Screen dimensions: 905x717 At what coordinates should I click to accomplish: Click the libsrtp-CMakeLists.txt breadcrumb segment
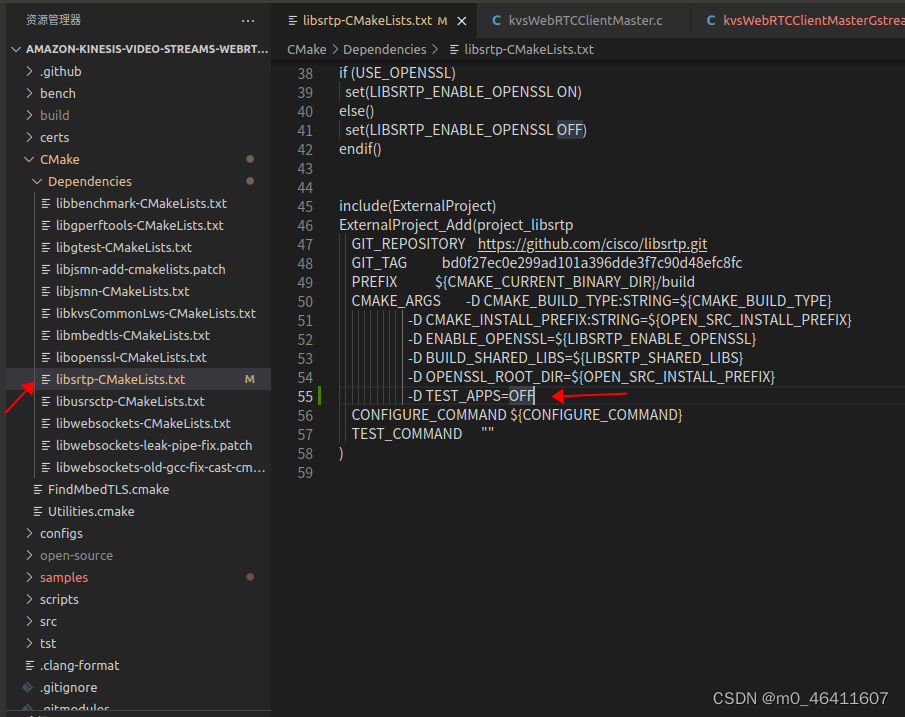(529, 50)
